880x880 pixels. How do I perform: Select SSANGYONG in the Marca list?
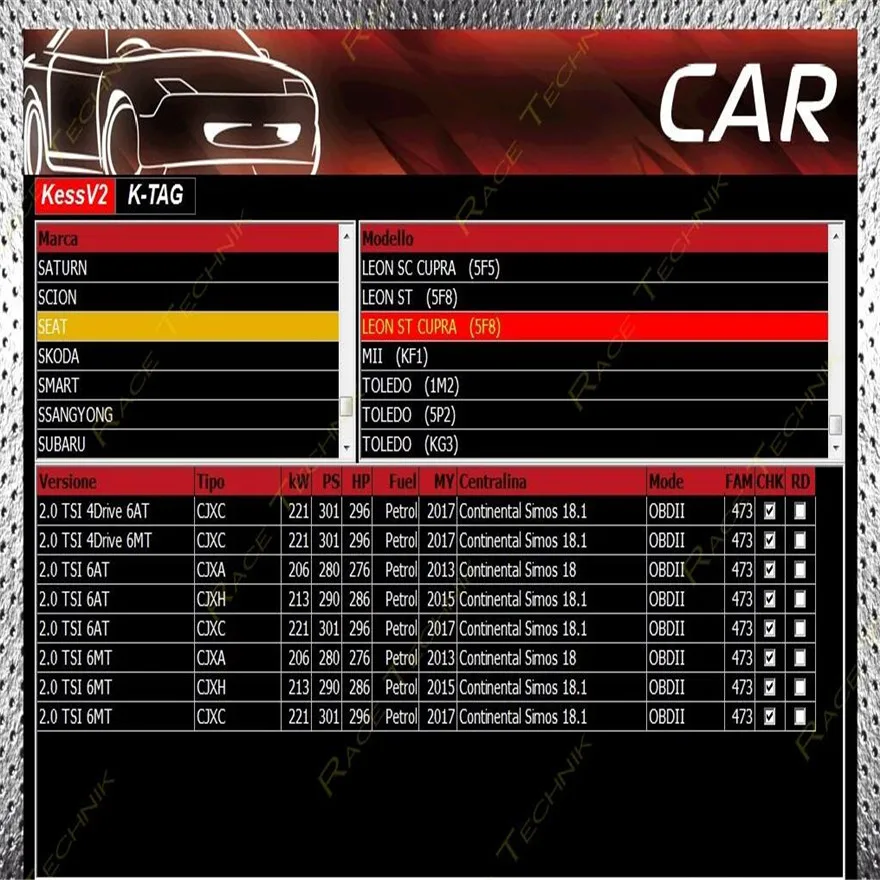tap(187, 415)
